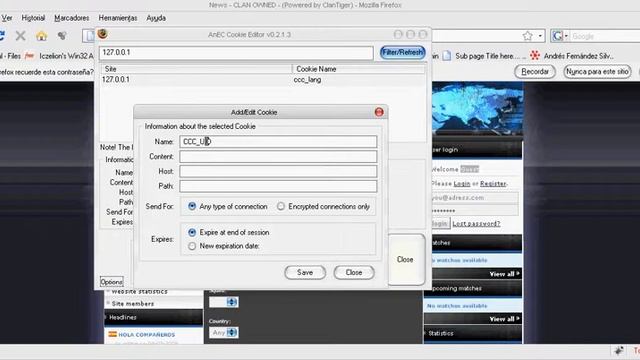The image size is (640, 360).
Task: Click View all under matches section
Action: 504,274
